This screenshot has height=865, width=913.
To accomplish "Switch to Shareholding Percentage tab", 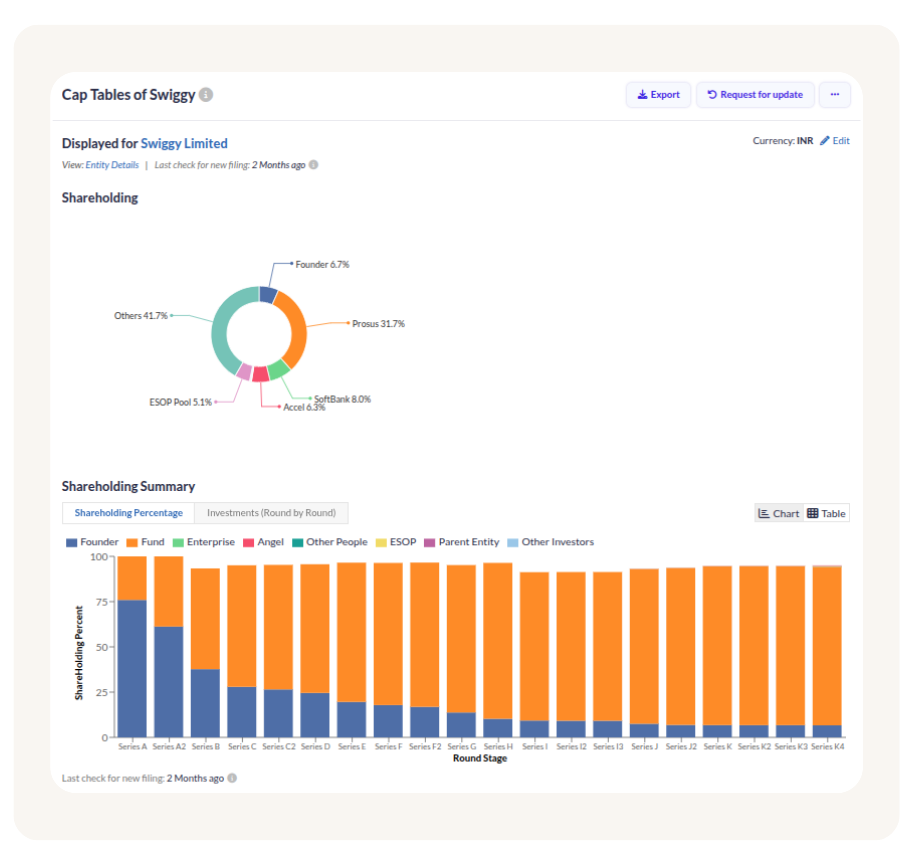I will 128,513.
